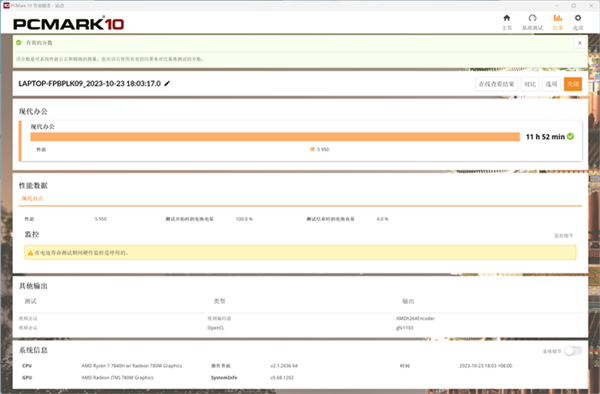
Task: Click View results online (在线查看结果) button
Action: pos(496,84)
